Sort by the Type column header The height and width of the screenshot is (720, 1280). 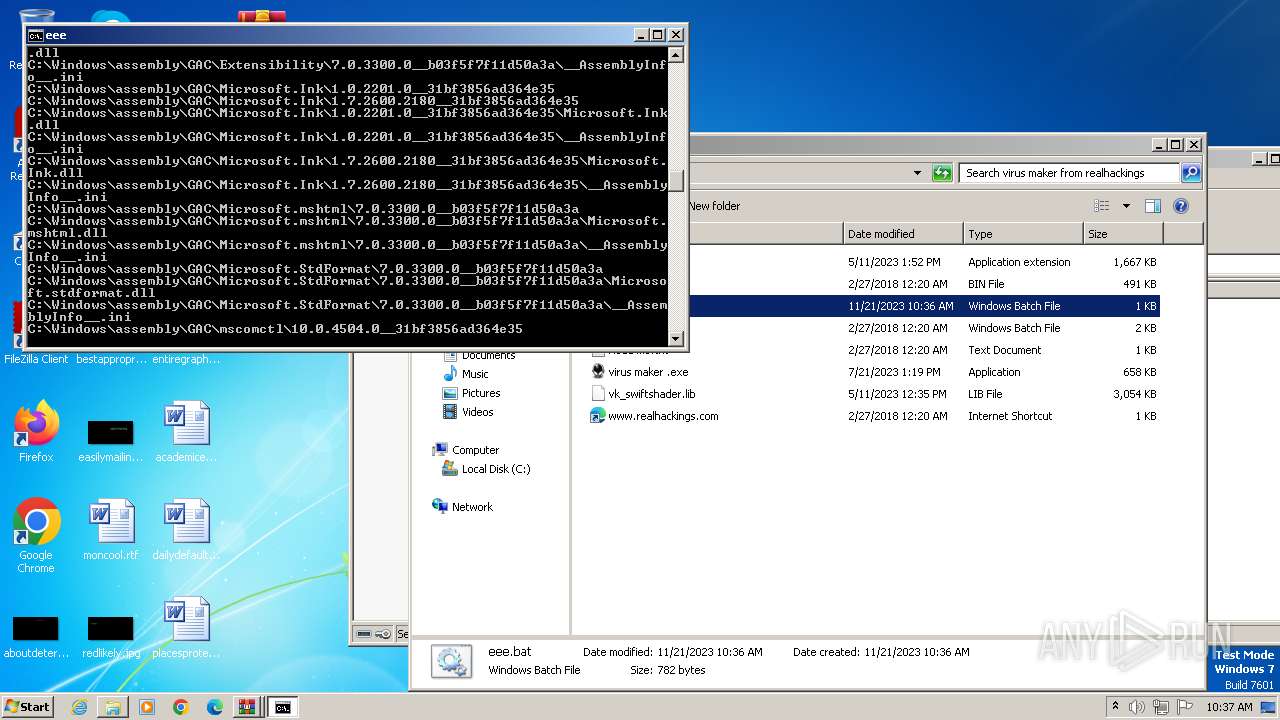(1023, 234)
